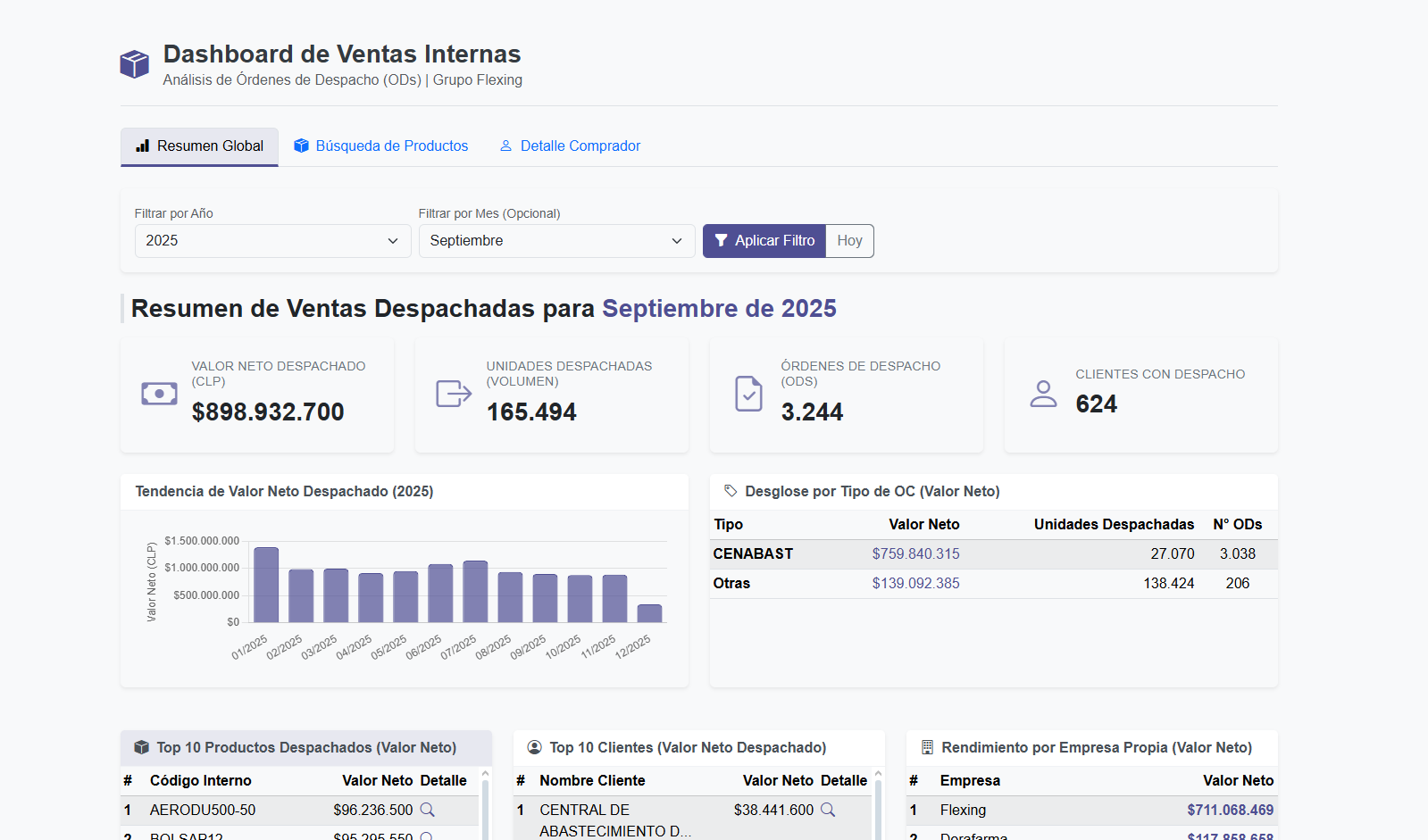Click the export icon in Unidades Despachadas card
The height and width of the screenshot is (840, 1428).
pyautogui.click(x=454, y=394)
